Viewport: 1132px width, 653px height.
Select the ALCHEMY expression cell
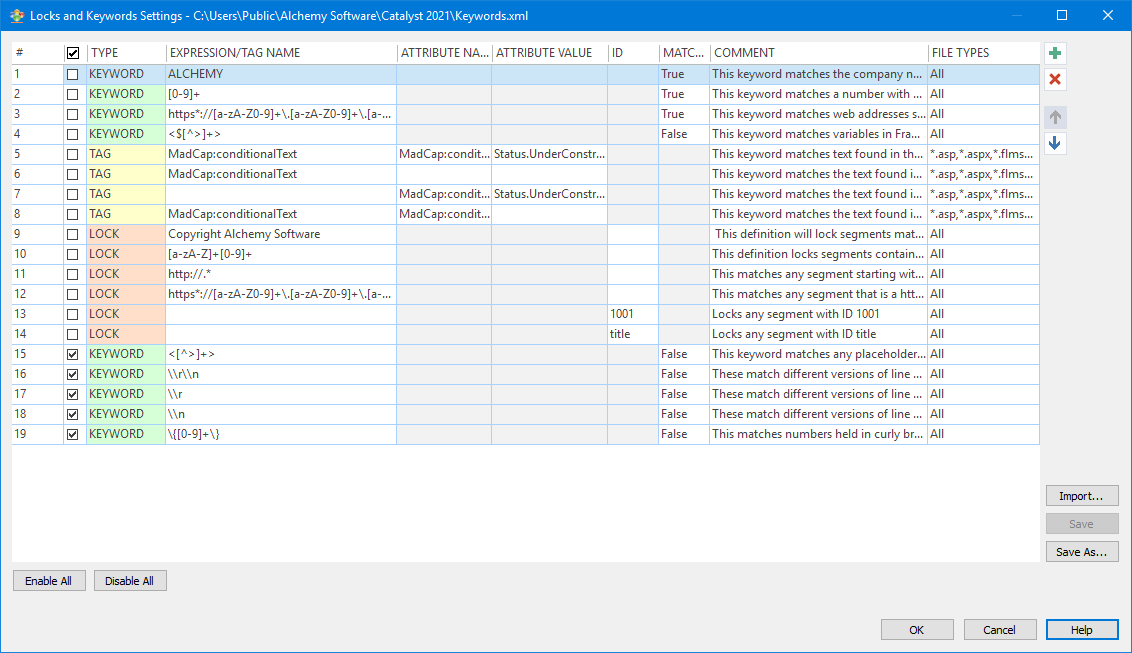pyautogui.click(x=281, y=74)
